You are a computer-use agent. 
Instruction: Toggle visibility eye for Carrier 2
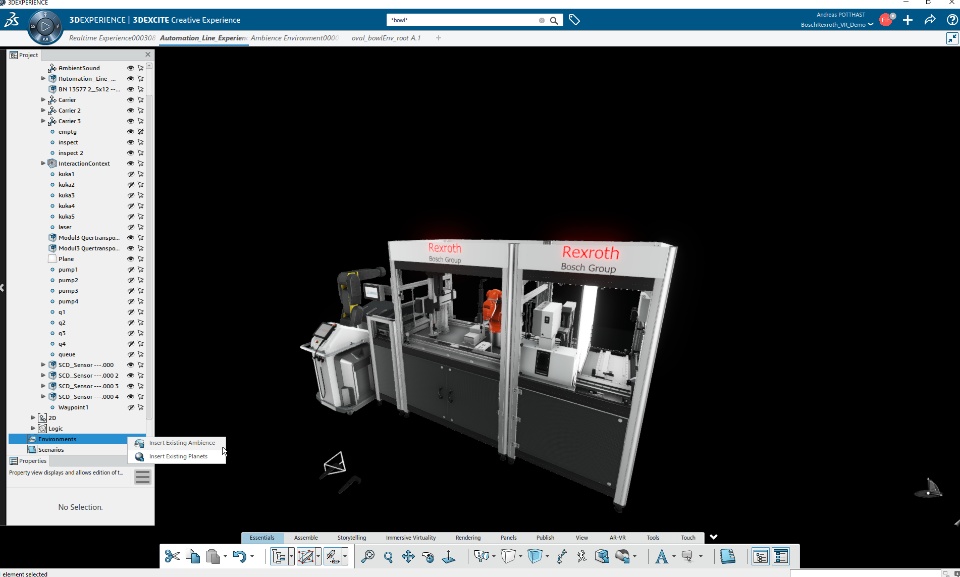coord(130,110)
